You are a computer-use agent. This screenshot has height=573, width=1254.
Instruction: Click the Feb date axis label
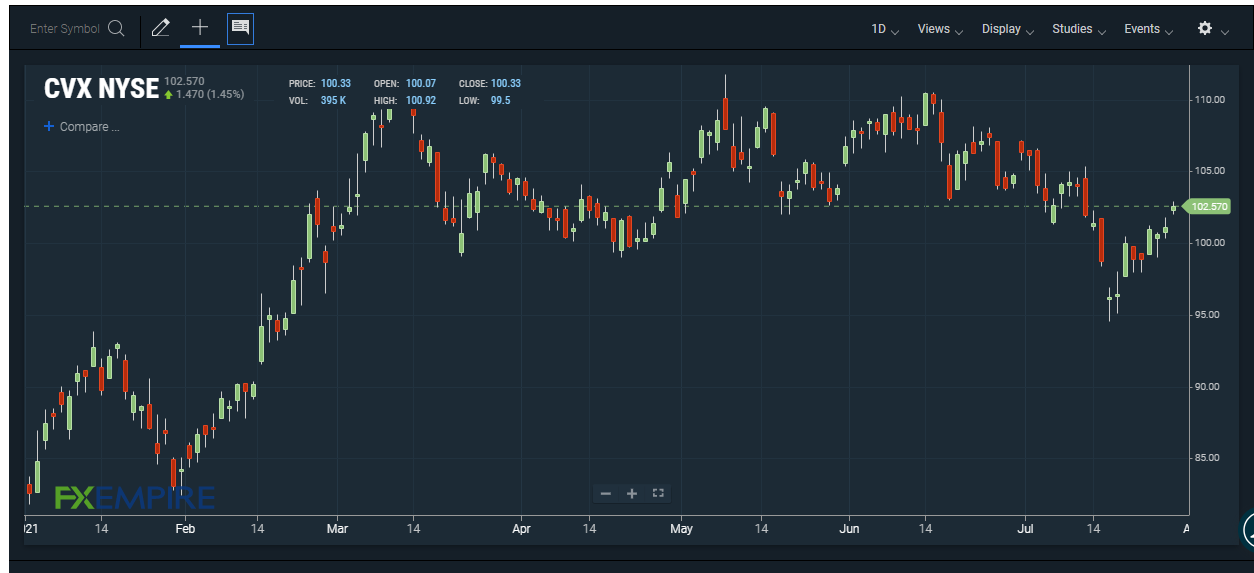[x=185, y=528]
